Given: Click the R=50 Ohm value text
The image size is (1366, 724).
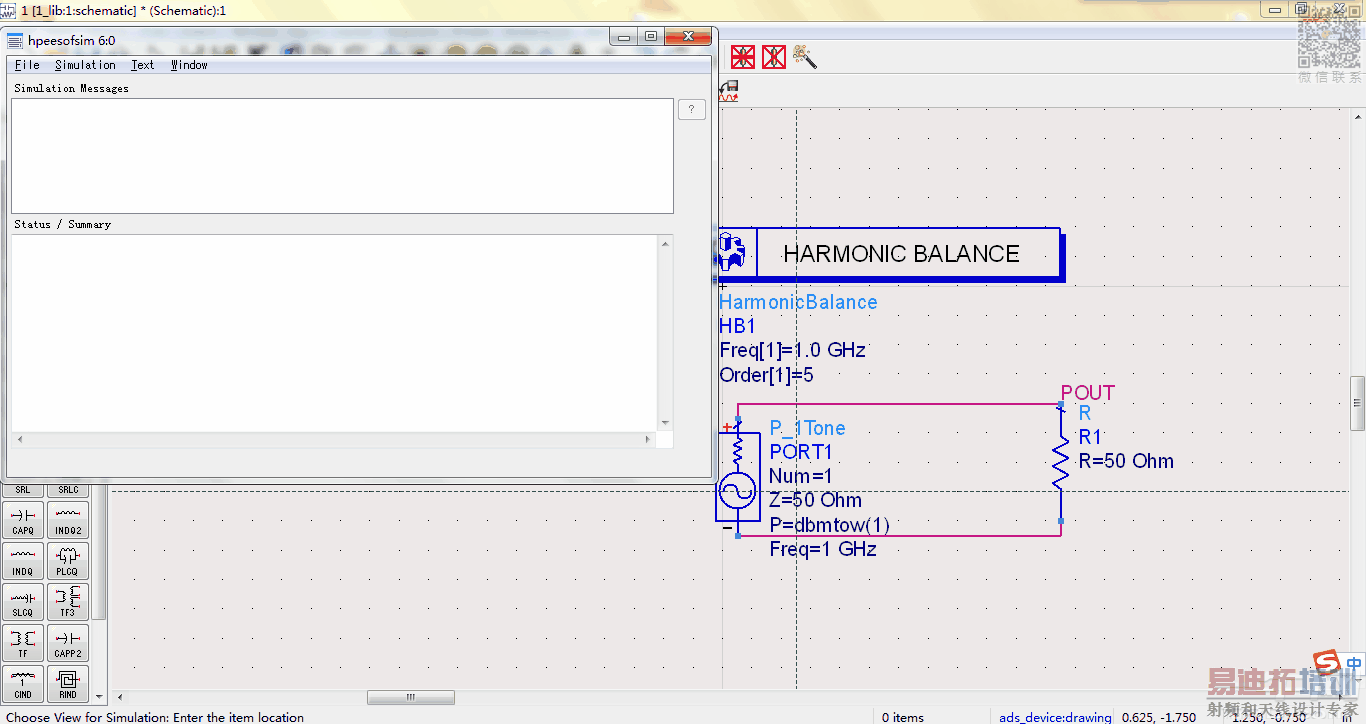Looking at the screenshot, I should point(1126,461).
